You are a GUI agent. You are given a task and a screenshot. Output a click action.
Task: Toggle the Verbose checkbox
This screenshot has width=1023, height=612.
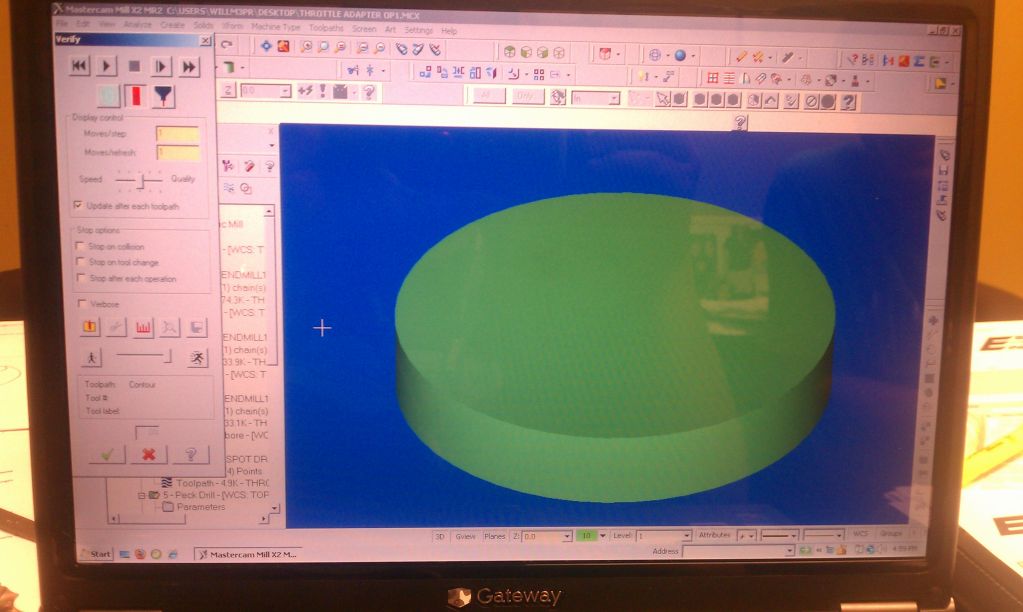(82, 303)
